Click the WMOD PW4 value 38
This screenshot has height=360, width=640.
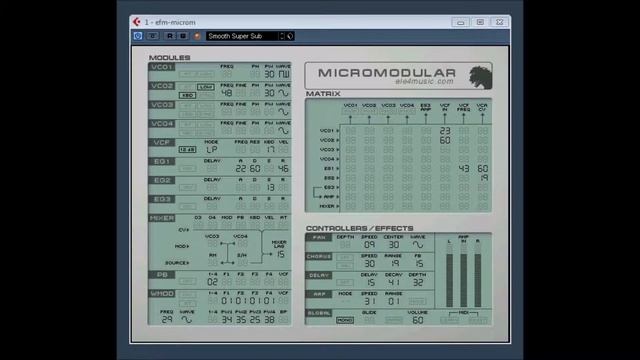coord(269,320)
